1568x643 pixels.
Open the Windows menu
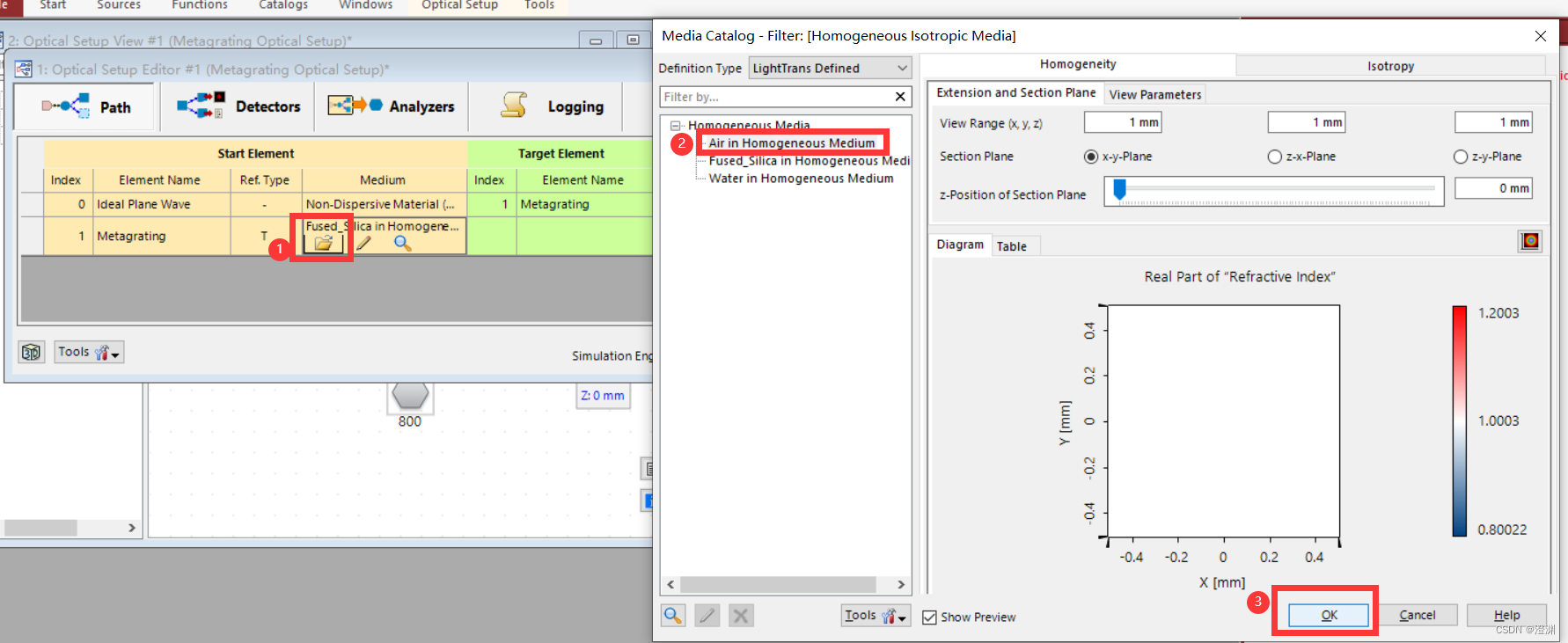pos(366,5)
